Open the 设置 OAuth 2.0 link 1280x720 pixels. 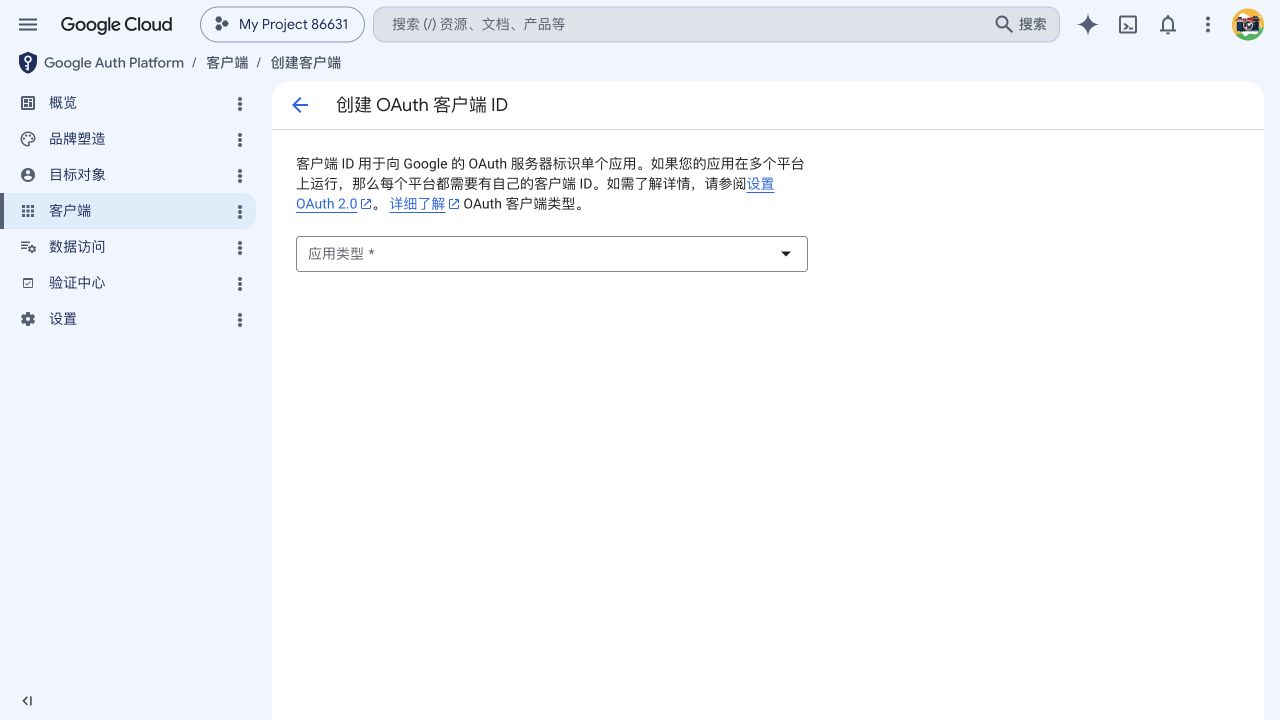pyautogui.click(x=760, y=184)
